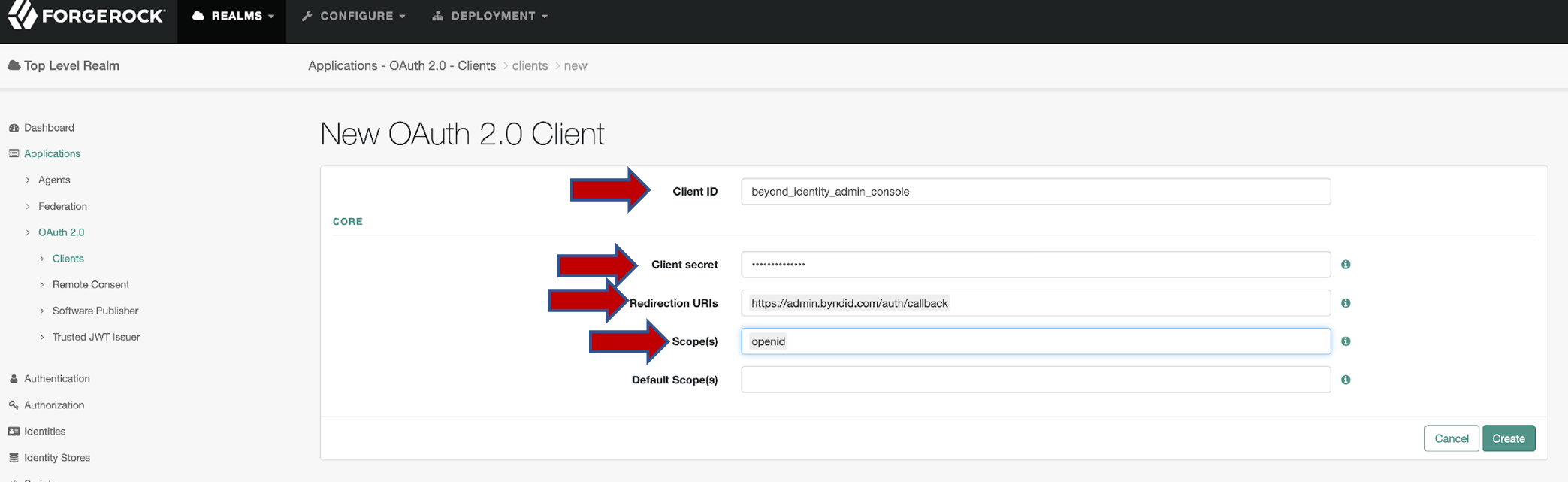Click the ForgeRock logo
The width and height of the screenshot is (1568, 482).
point(86,16)
